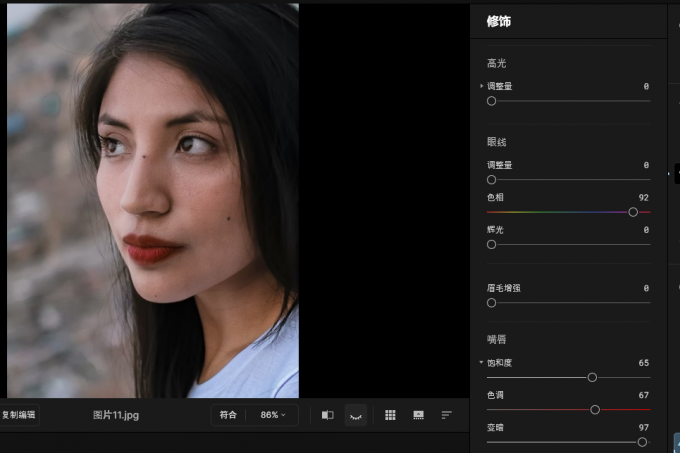
Task: Click the 眉毛增强 value 0
Action: 646,288
